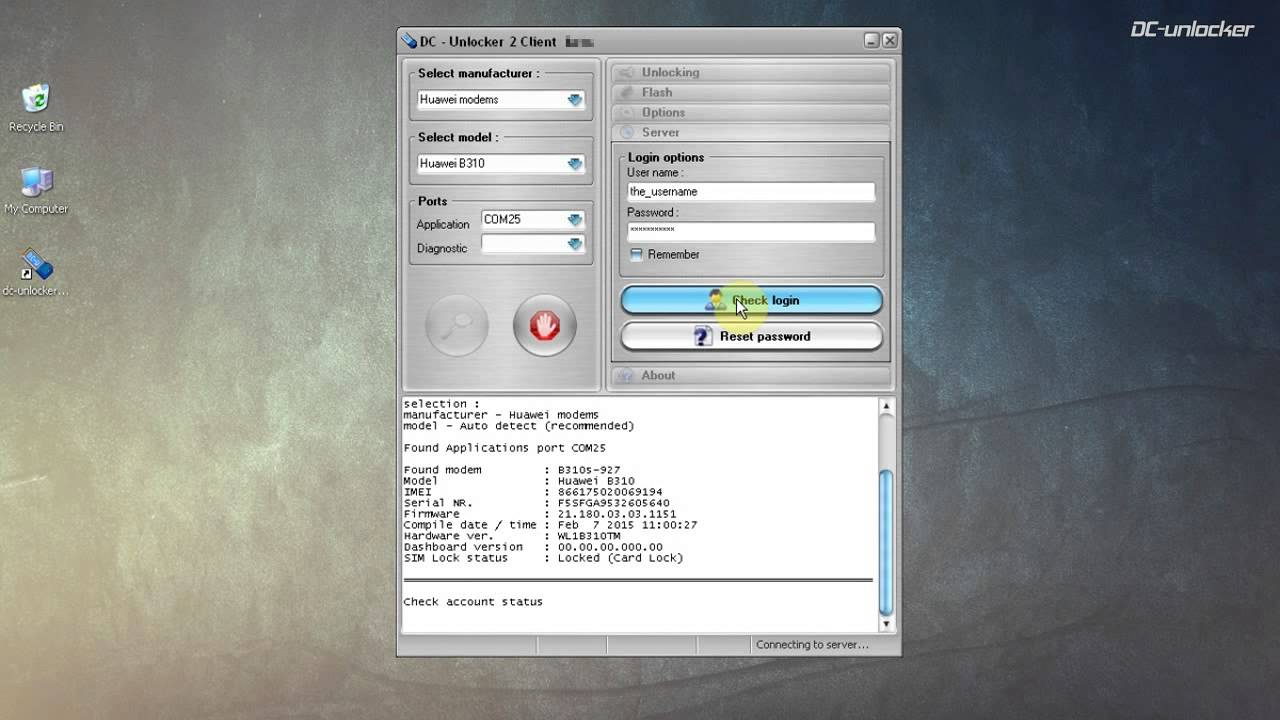Expand the Options section

[x=750, y=113]
